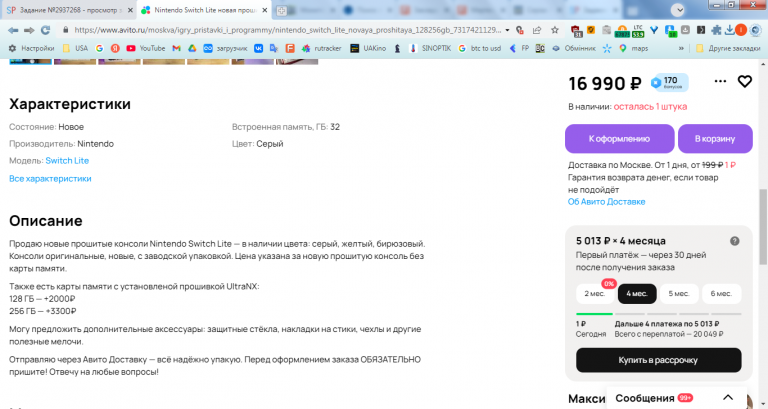Viewport: 768px width, 409px height.
Task: Open the Все характеристики link
Action: pyautogui.click(x=50, y=179)
